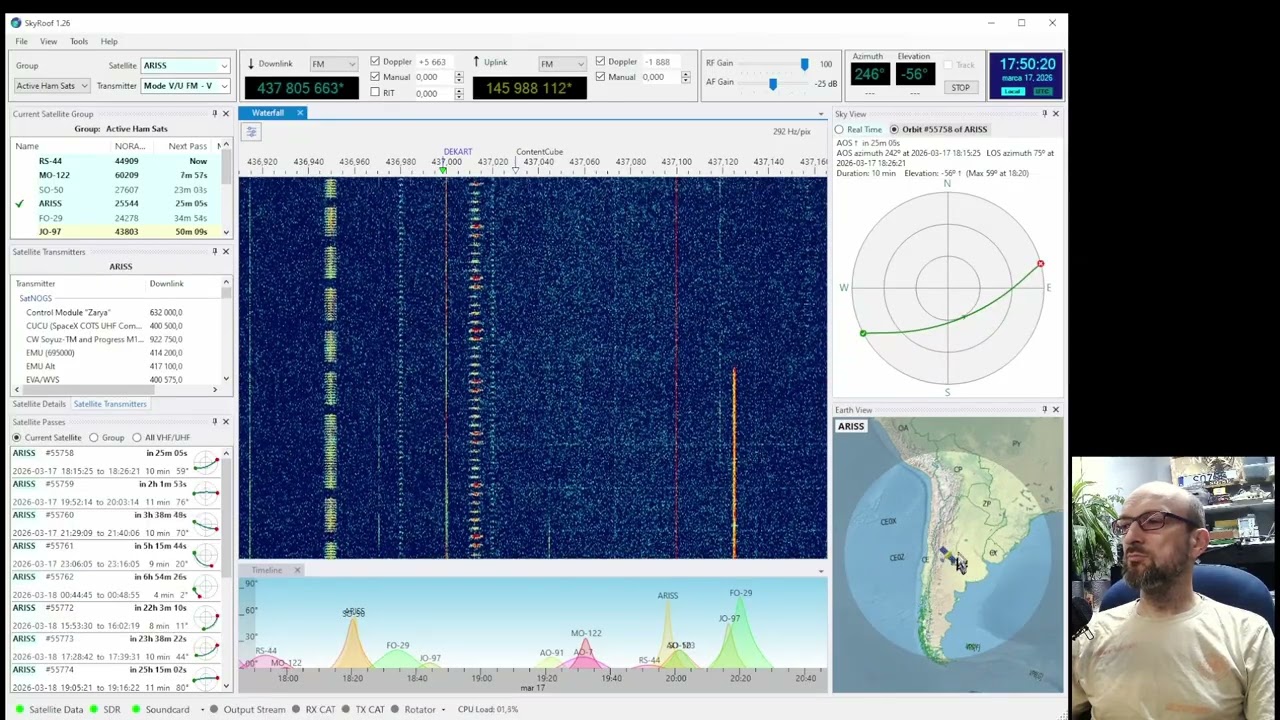Open the waterfall tab list dropdown arrow

pyautogui.click(x=821, y=114)
